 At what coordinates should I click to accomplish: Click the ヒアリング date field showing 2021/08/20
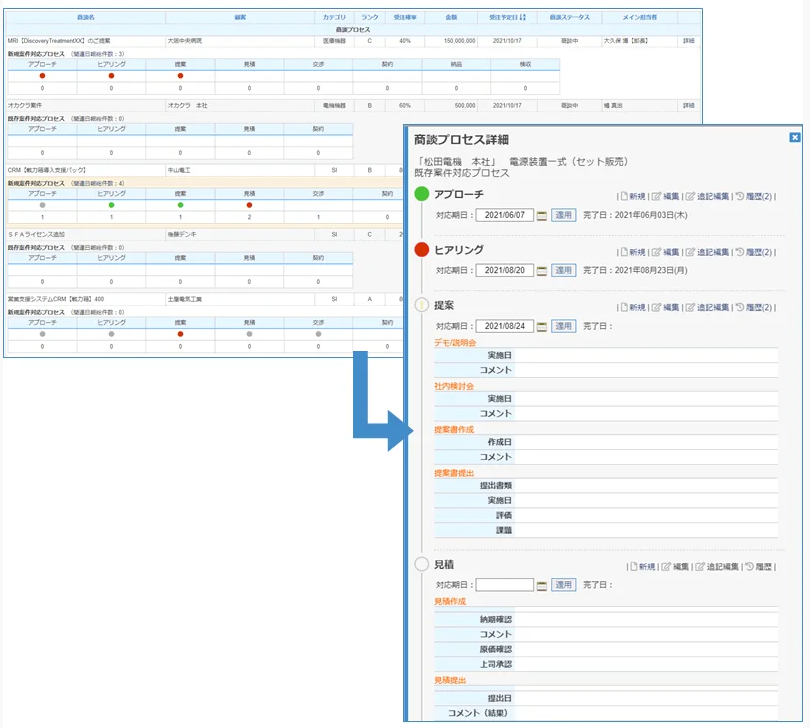coord(504,270)
